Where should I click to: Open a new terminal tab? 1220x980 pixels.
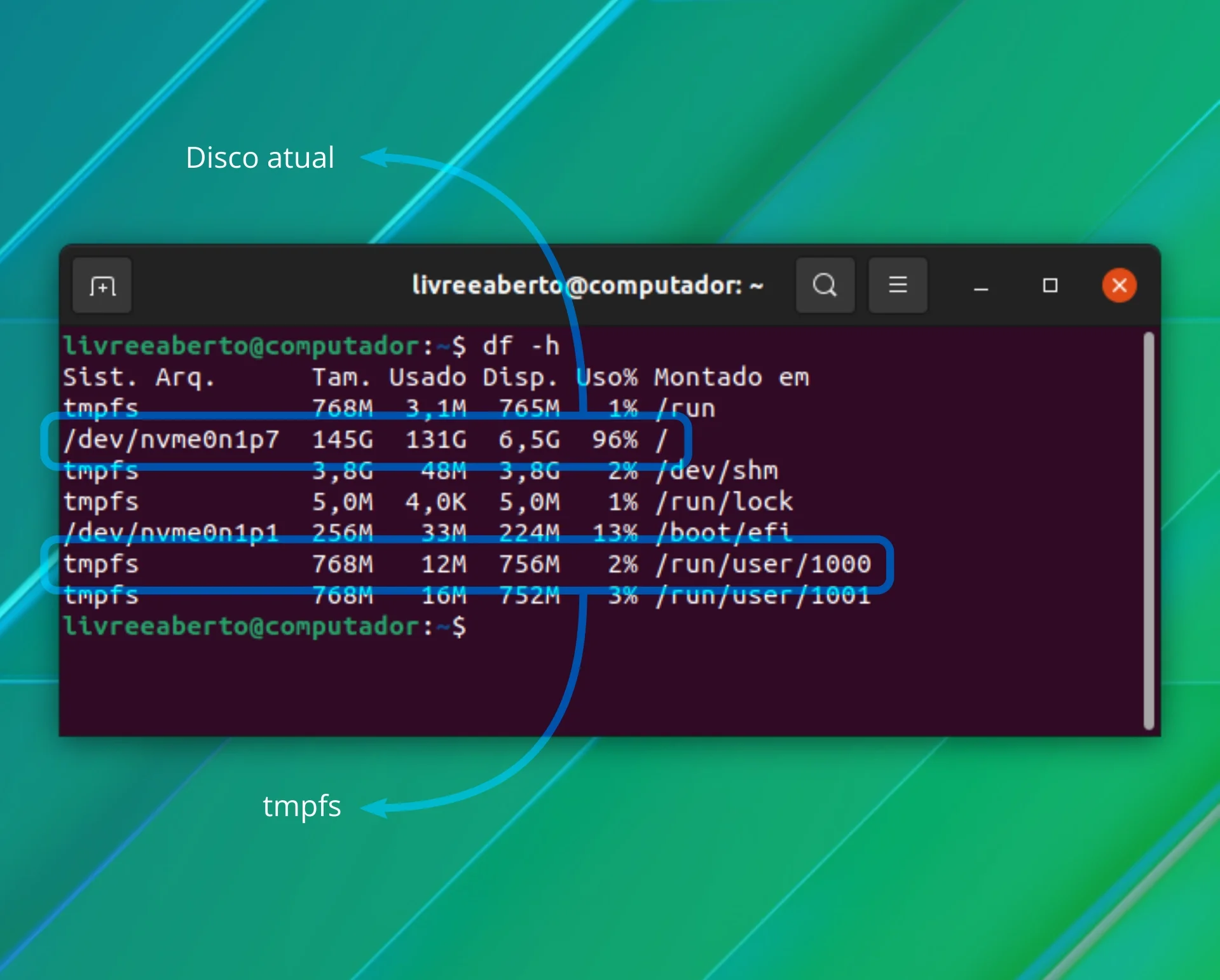[x=102, y=285]
